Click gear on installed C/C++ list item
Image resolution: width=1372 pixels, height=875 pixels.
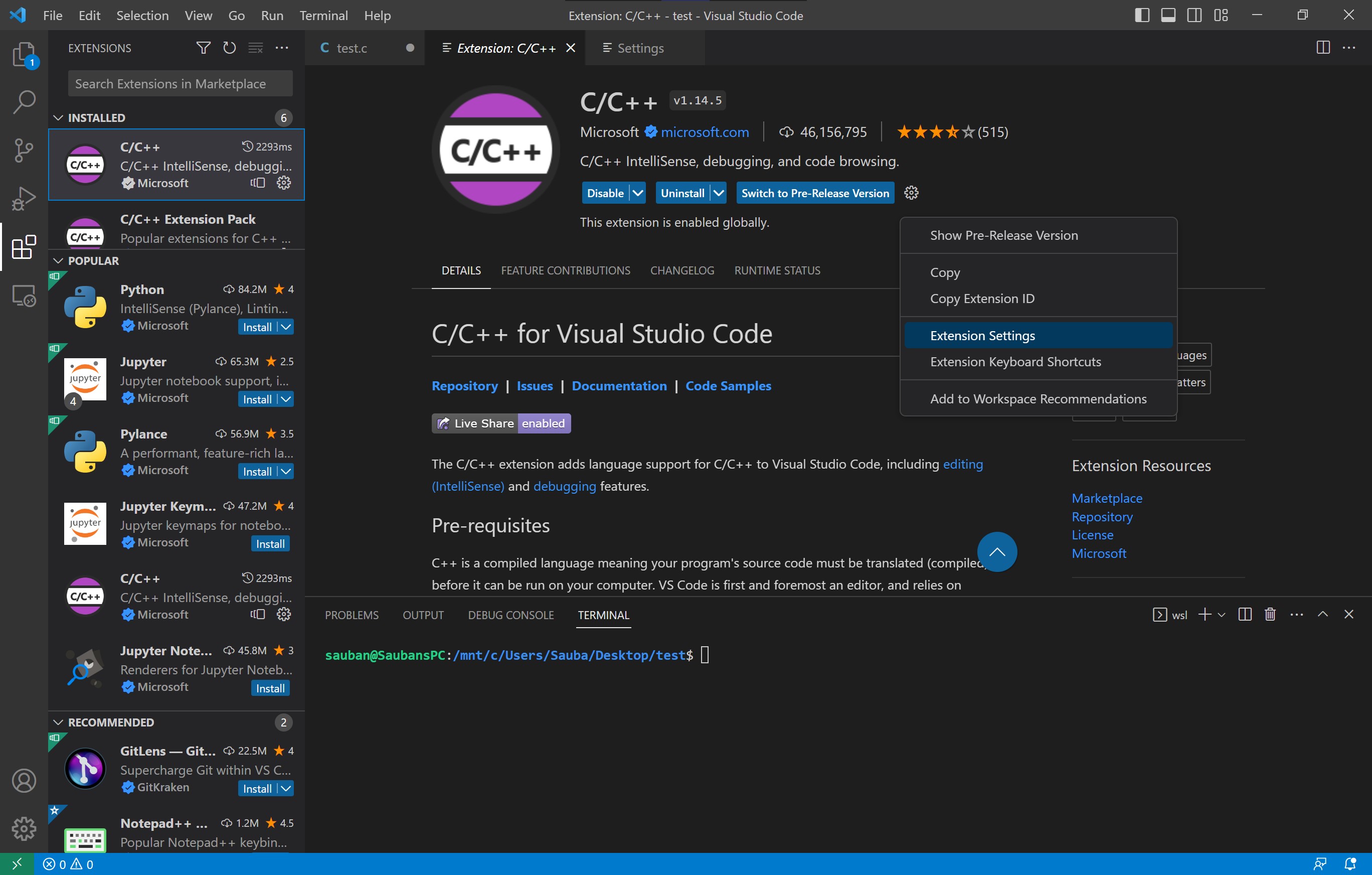(x=283, y=183)
